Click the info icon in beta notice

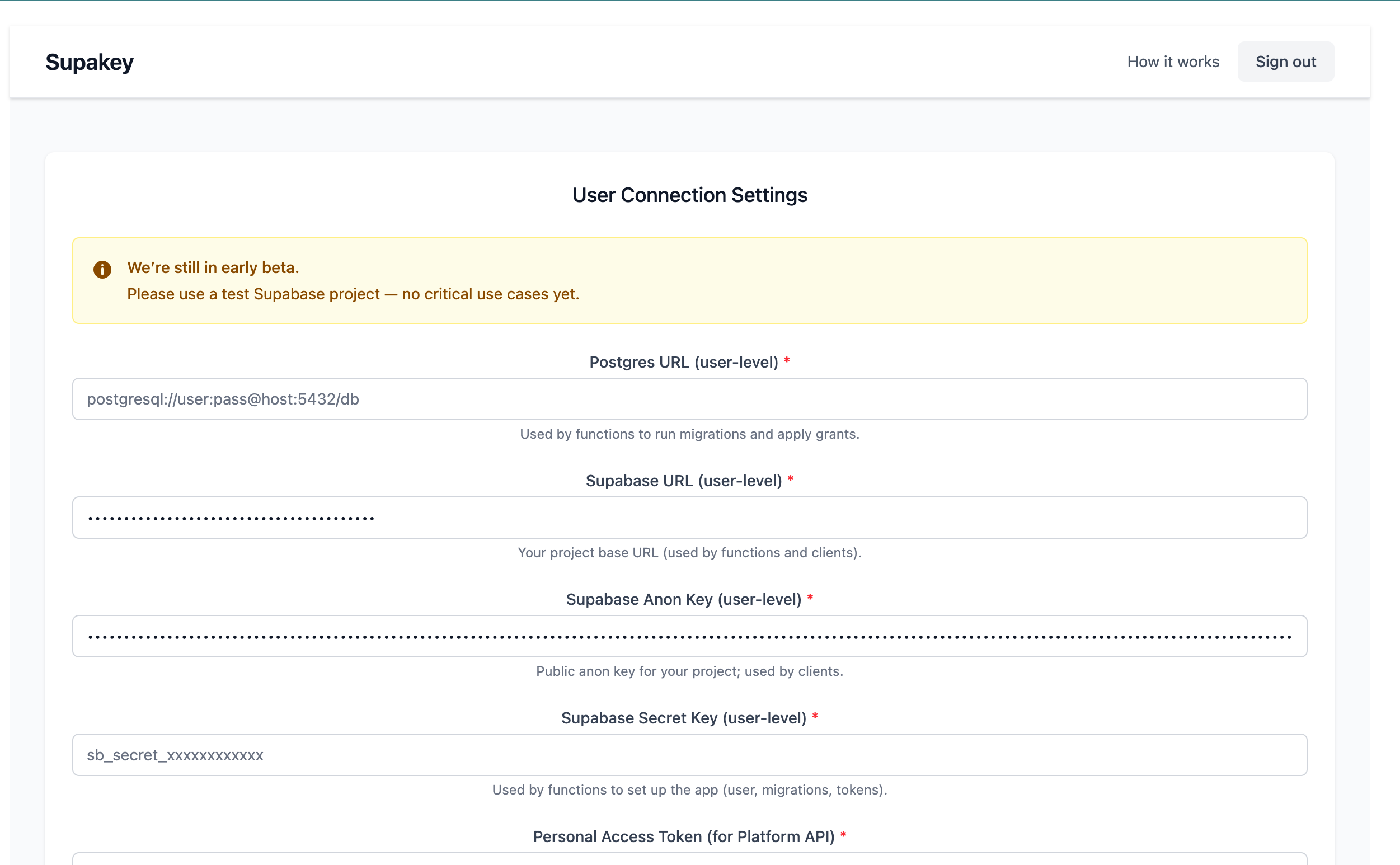click(102, 270)
